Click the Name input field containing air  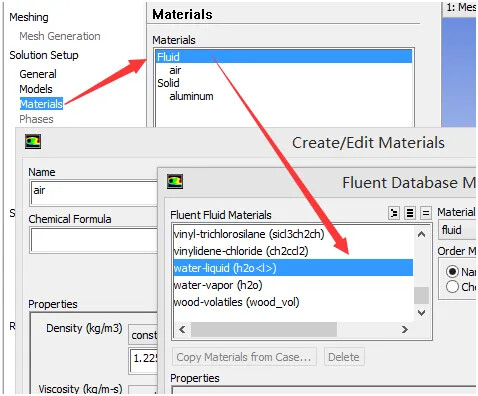(94, 193)
